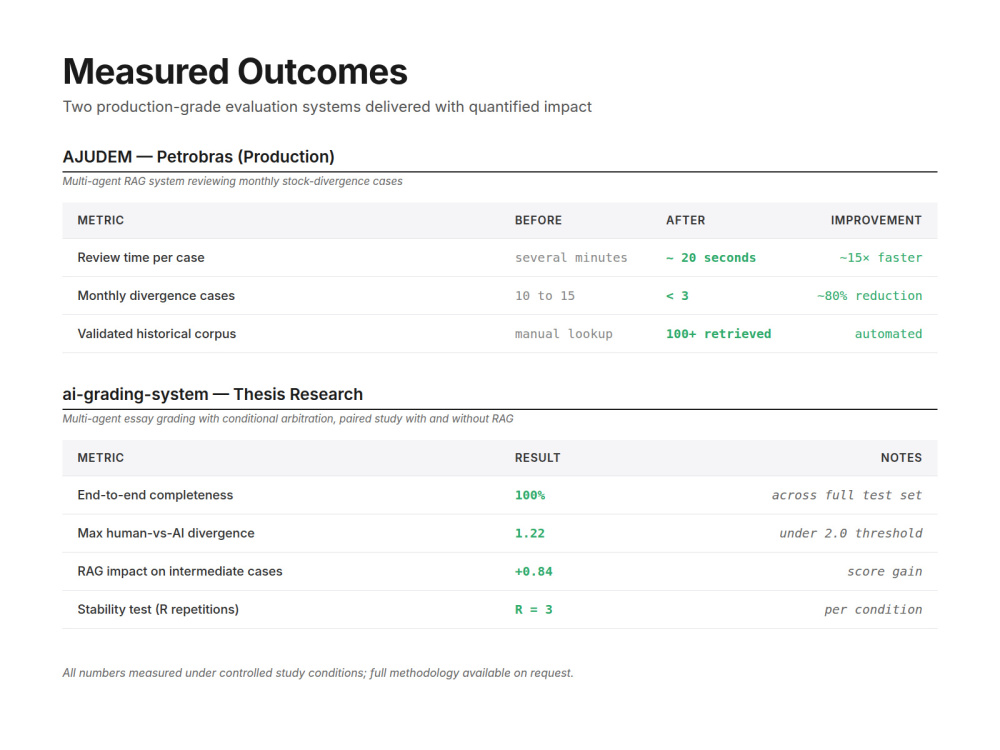Click the RESULT column header

tap(538, 458)
